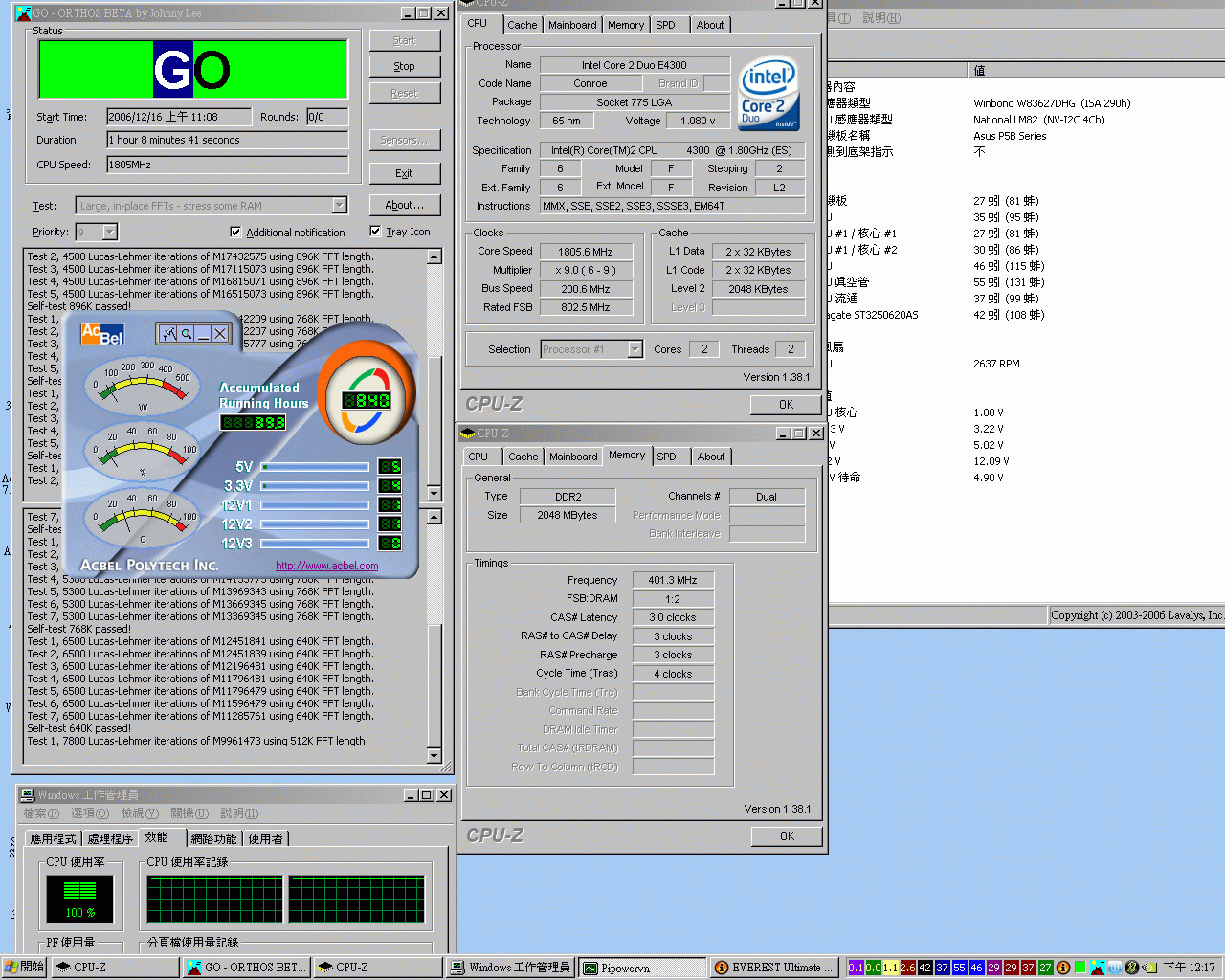Screen dimensions: 1225x980
Task: Click the NVIDIA tray icon
Action: pos(1149,968)
